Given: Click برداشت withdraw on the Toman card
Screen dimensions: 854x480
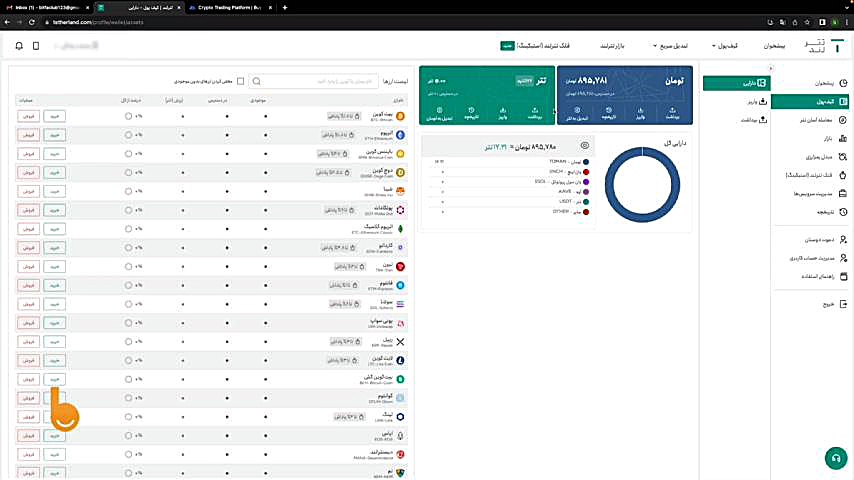Looking at the screenshot, I should click(x=672, y=113).
